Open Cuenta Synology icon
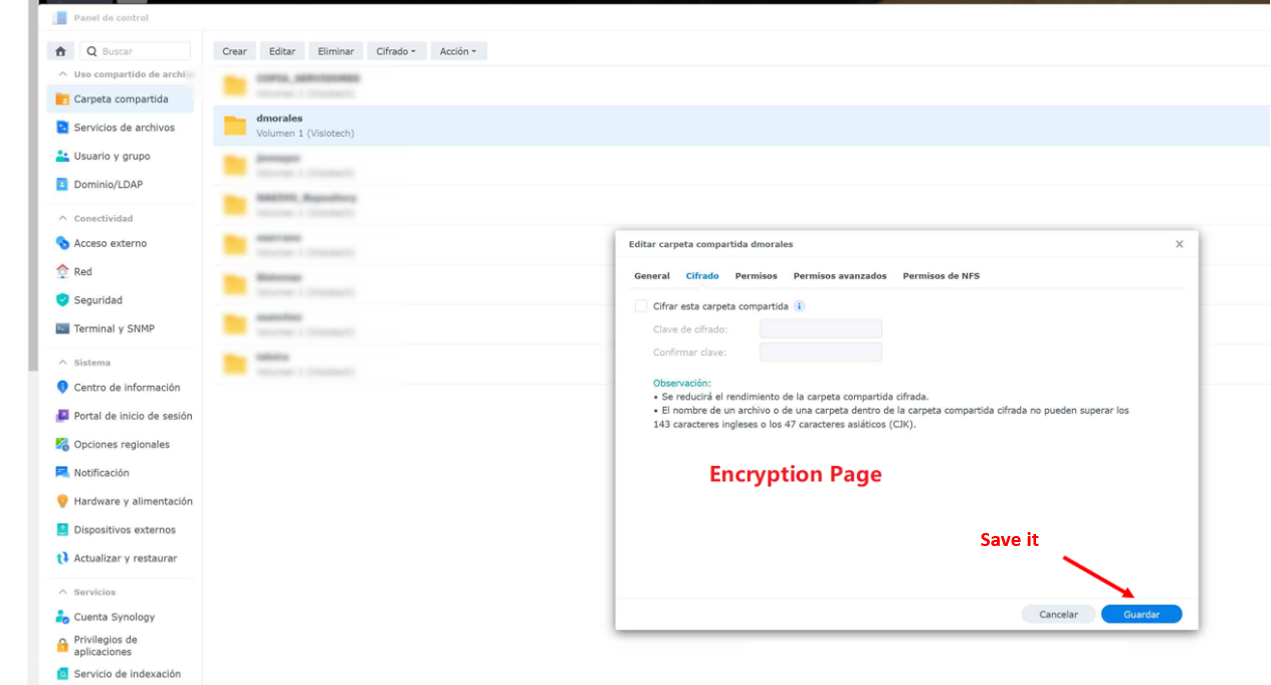 coord(62,617)
